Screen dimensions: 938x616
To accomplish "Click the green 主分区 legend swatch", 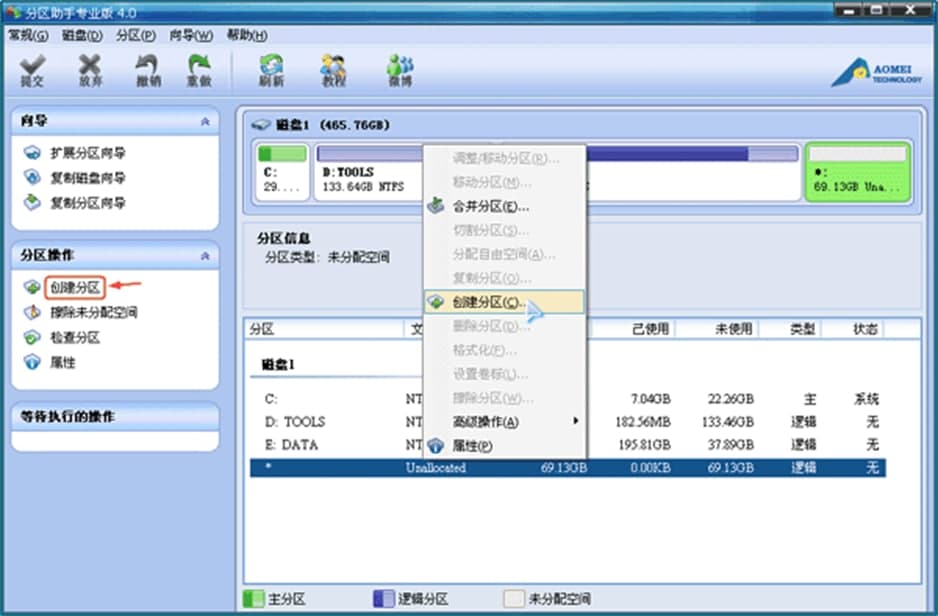I will point(252,595).
